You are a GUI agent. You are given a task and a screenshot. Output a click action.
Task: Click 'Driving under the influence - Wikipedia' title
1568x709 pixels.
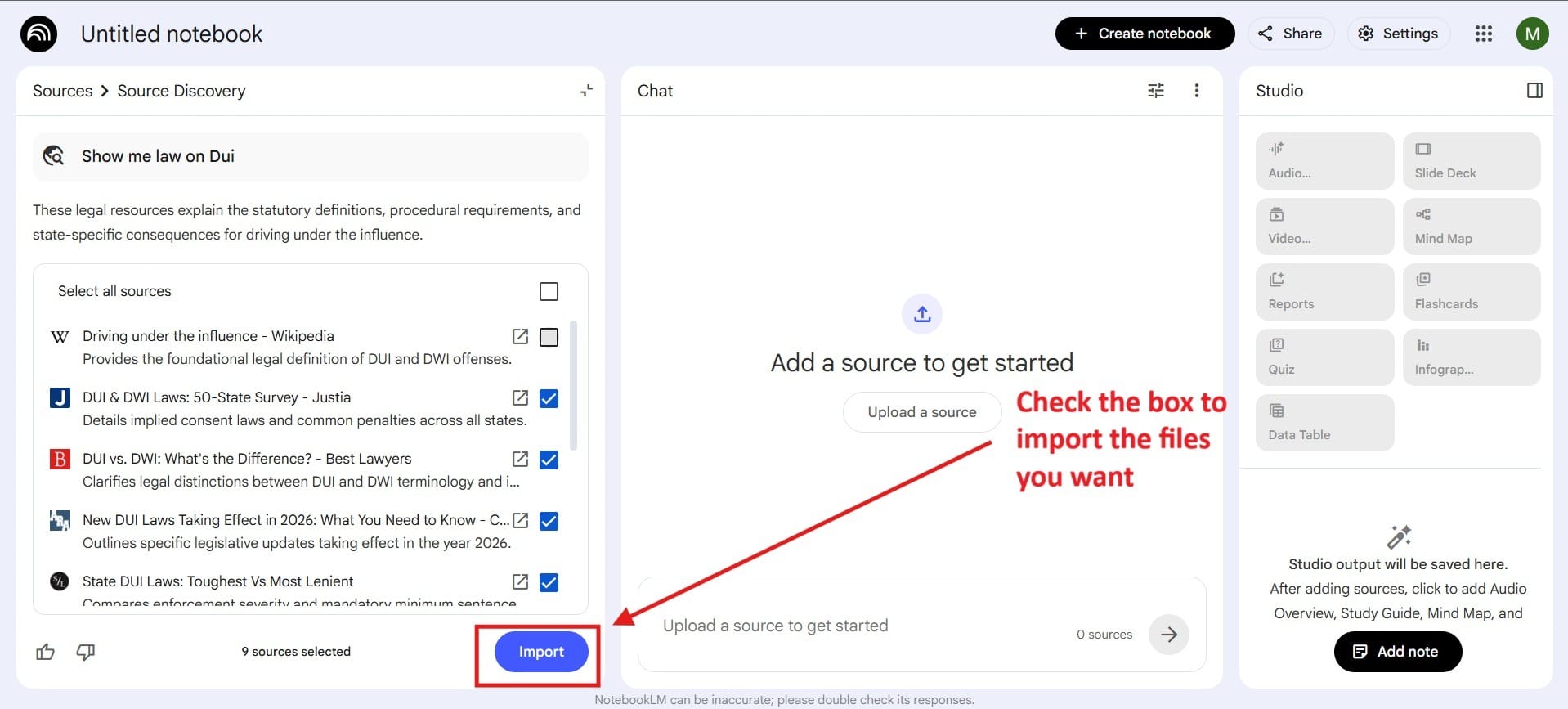point(208,336)
